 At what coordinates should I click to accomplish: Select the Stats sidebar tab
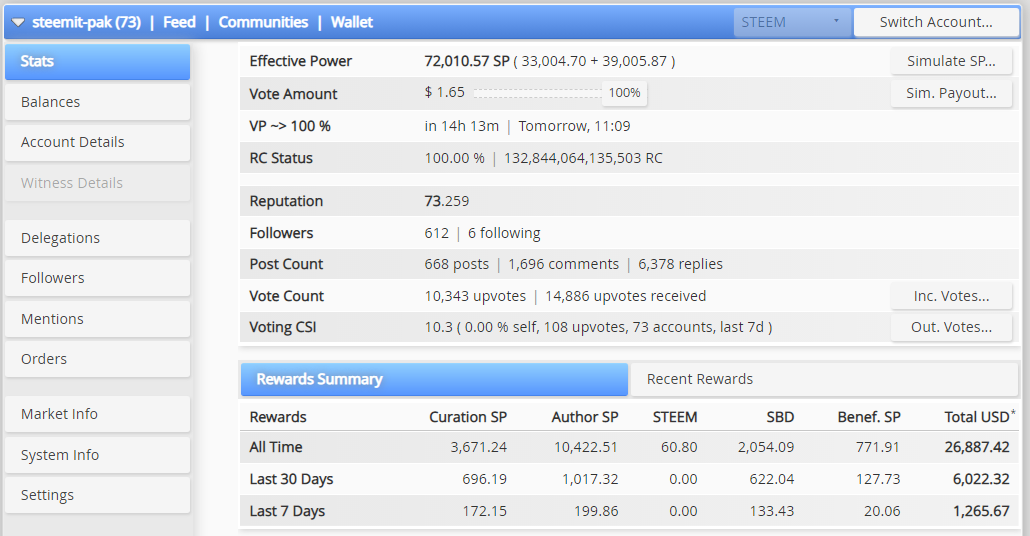97,62
